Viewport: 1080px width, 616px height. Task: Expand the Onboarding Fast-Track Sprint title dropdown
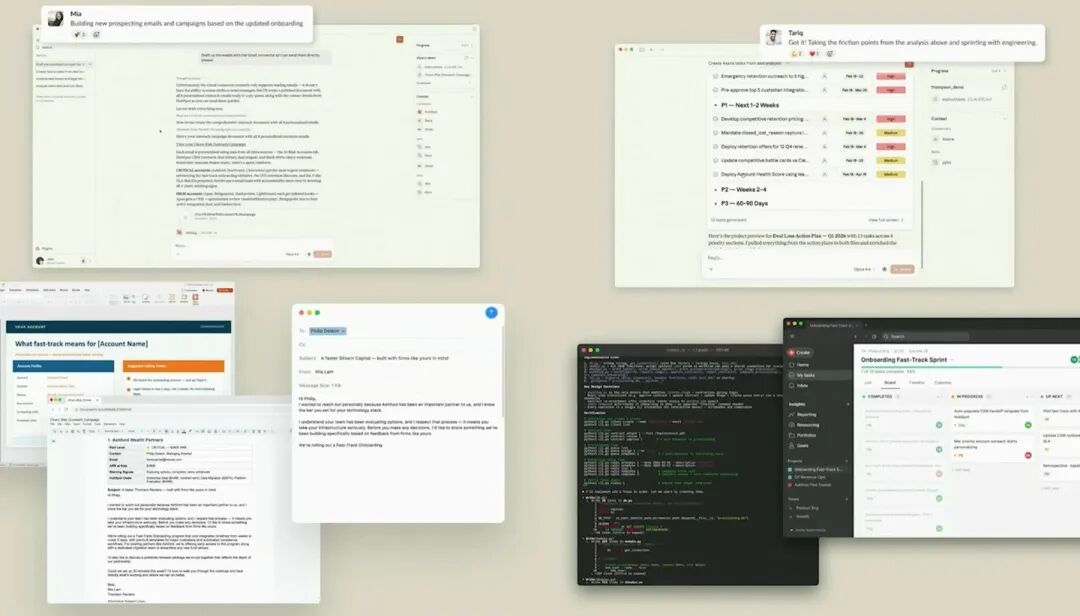[x=953, y=360]
